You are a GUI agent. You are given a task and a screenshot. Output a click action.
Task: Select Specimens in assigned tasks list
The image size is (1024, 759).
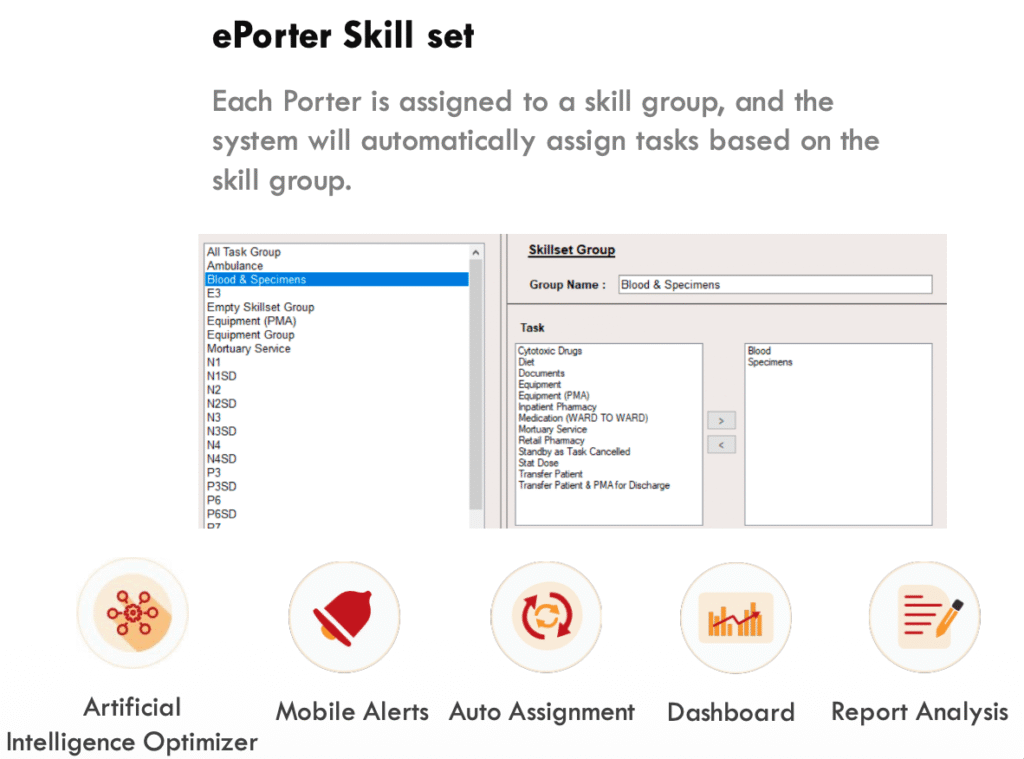770,362
